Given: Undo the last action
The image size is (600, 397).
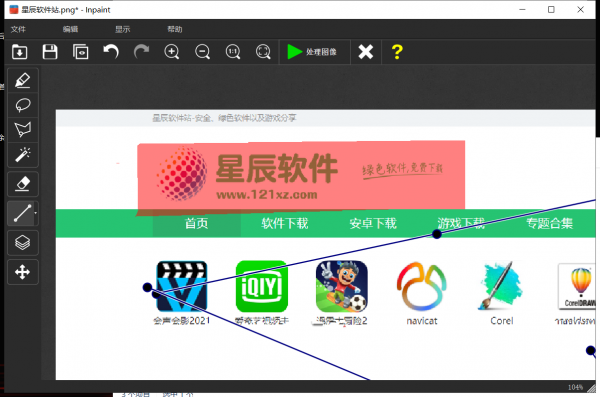Looking at the screenshot, I should (x=111, y=52).
